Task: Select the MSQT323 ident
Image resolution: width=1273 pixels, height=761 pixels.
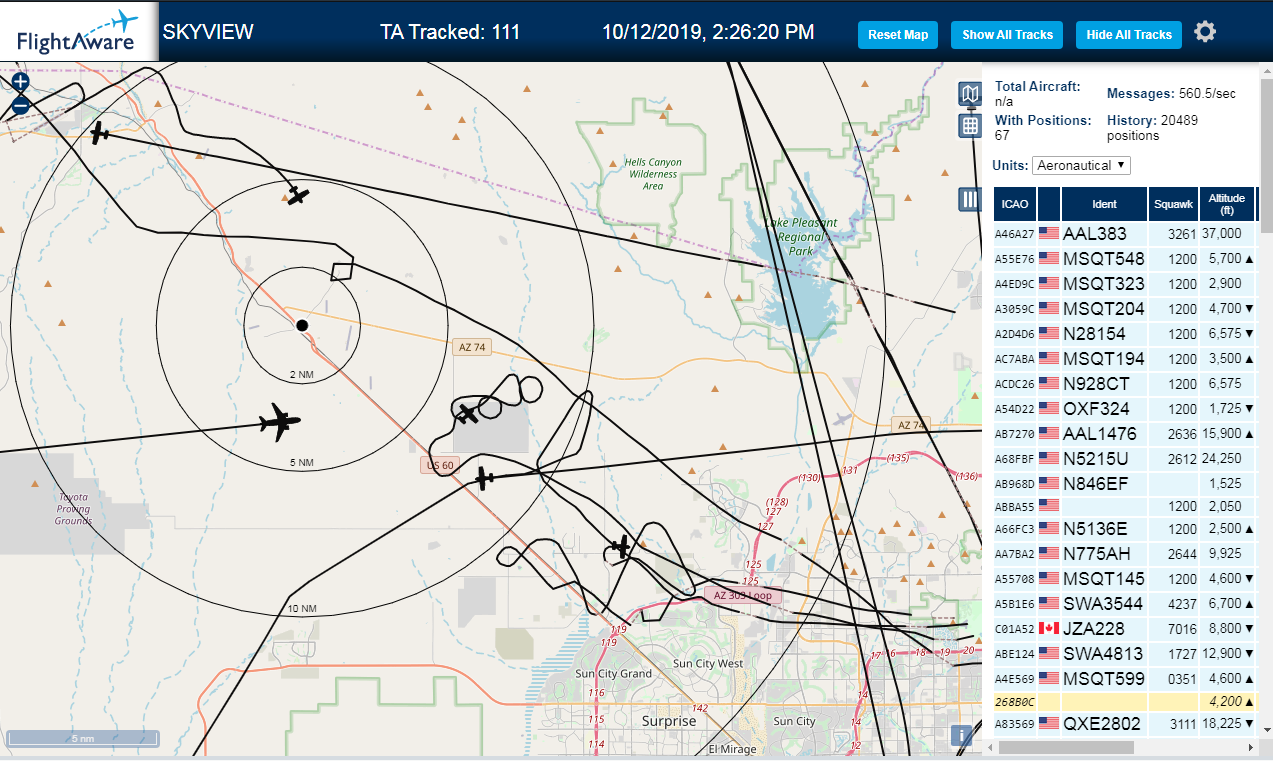Action: 1104,284
